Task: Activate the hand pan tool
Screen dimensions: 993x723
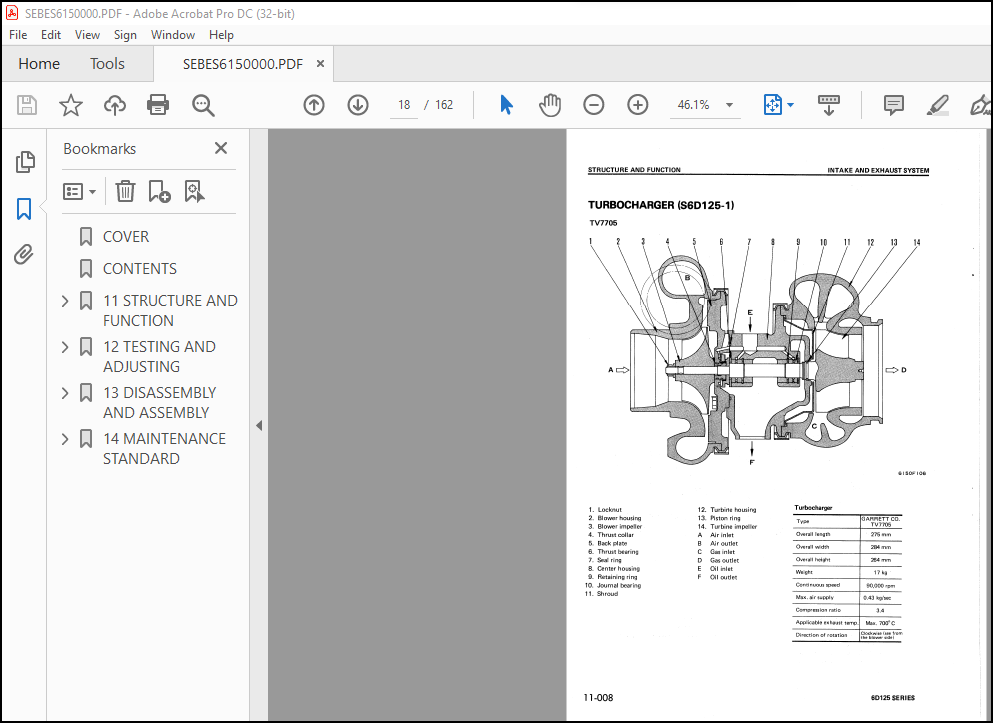Action: point(550,104)
